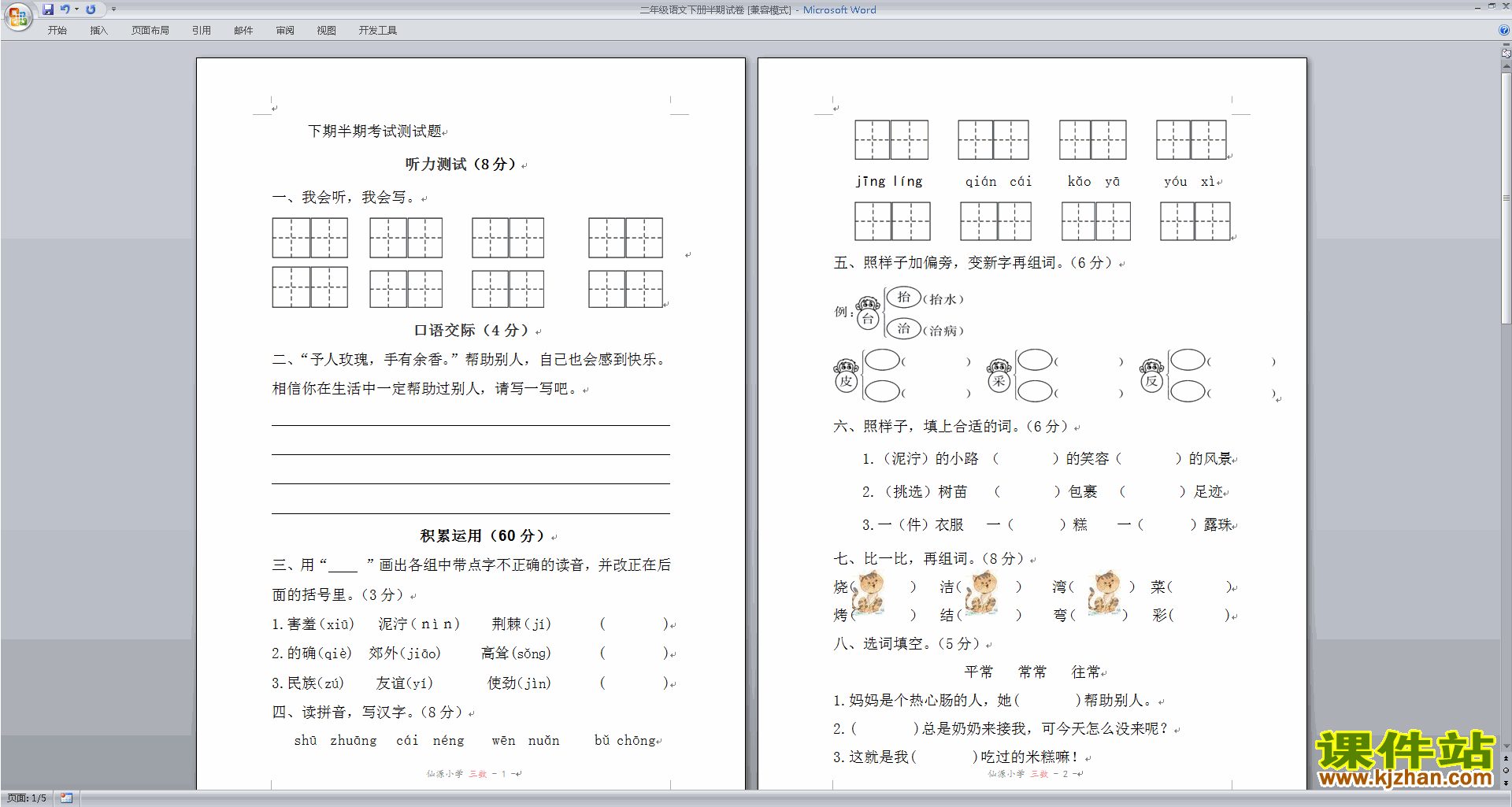Screen dimensions: 1512x807
Task: Click the vertical scrollbar down arrow
Action: 1506,746
